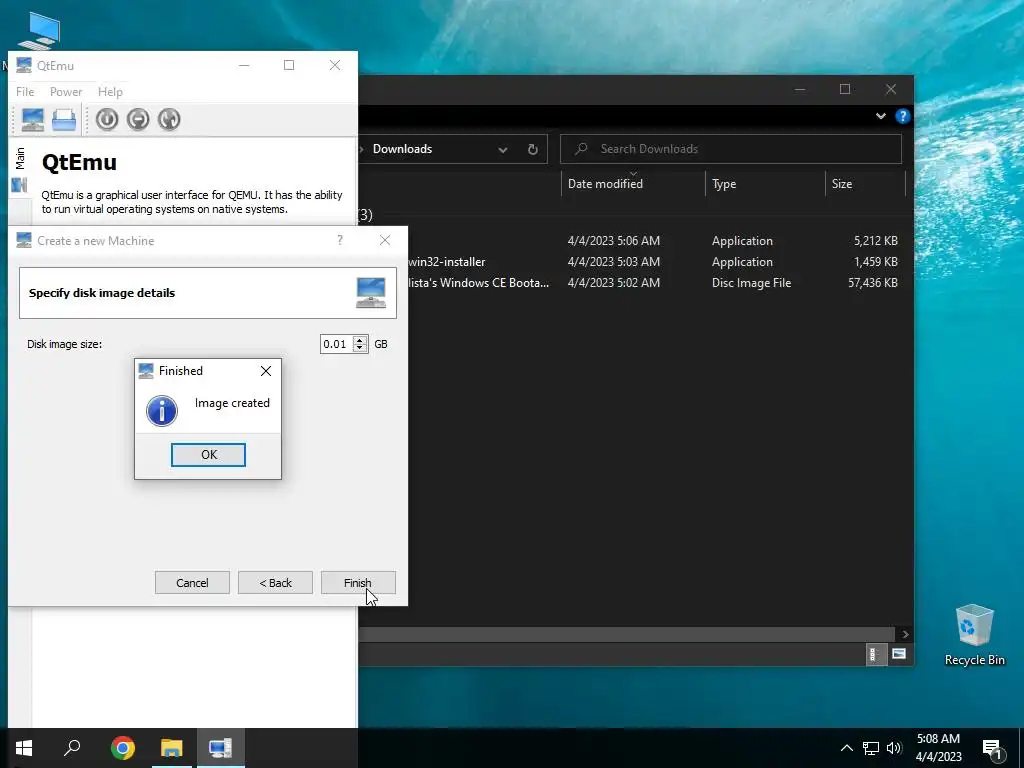Screen dimensions: 1024x768
Task: Show hidden system tray icons
Action: point(846,748)
